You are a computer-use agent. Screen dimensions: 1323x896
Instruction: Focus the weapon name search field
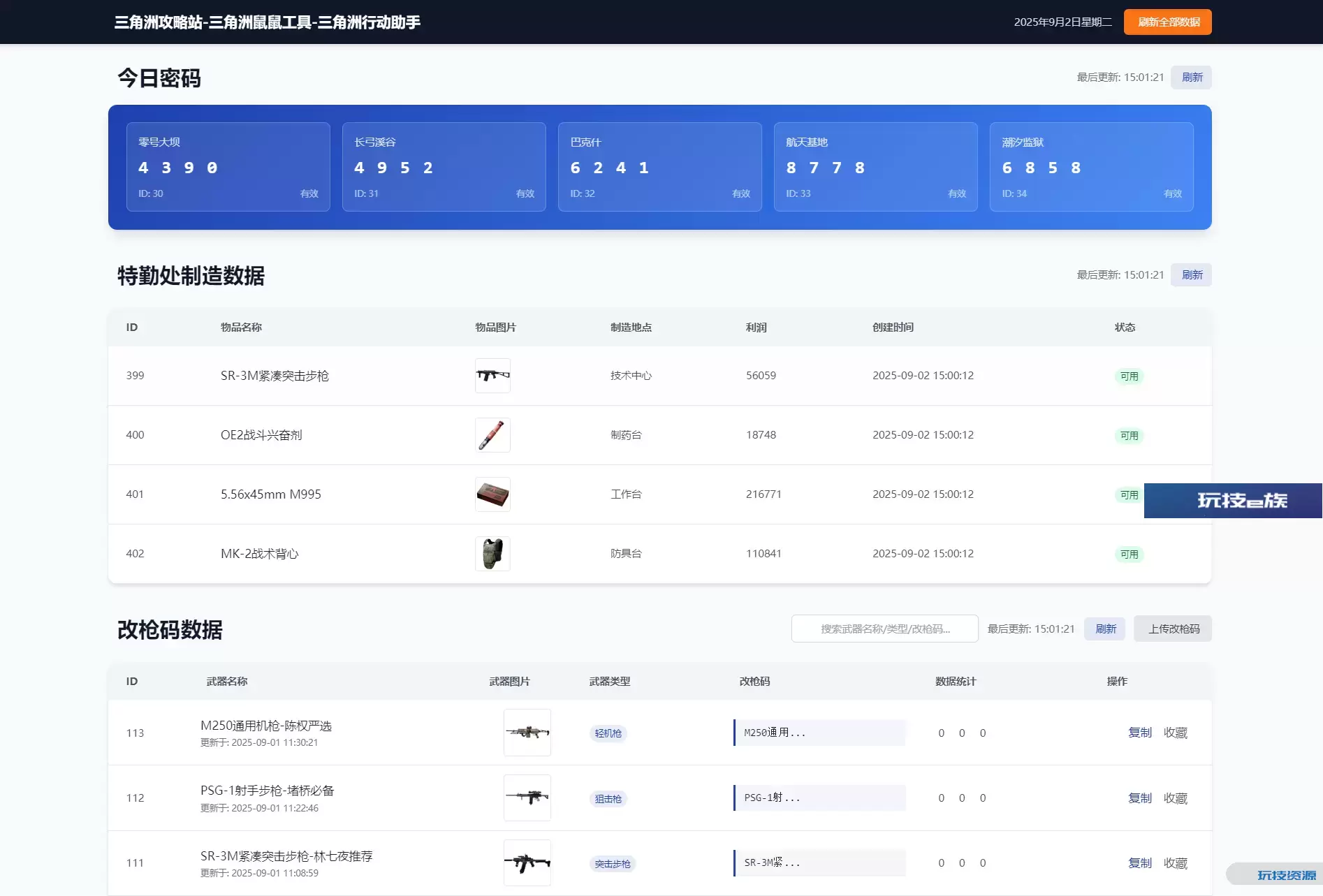click(x=884, y=629)
